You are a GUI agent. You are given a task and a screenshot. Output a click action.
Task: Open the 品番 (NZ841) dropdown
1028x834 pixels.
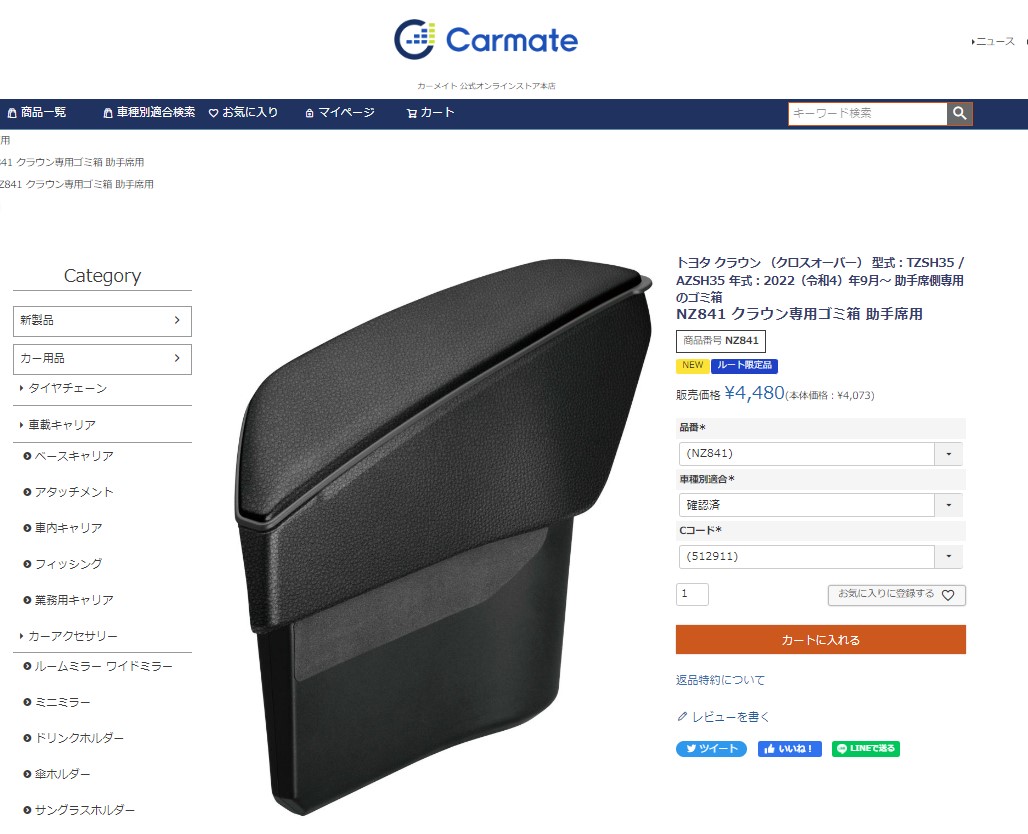click(x=821, y=454)
